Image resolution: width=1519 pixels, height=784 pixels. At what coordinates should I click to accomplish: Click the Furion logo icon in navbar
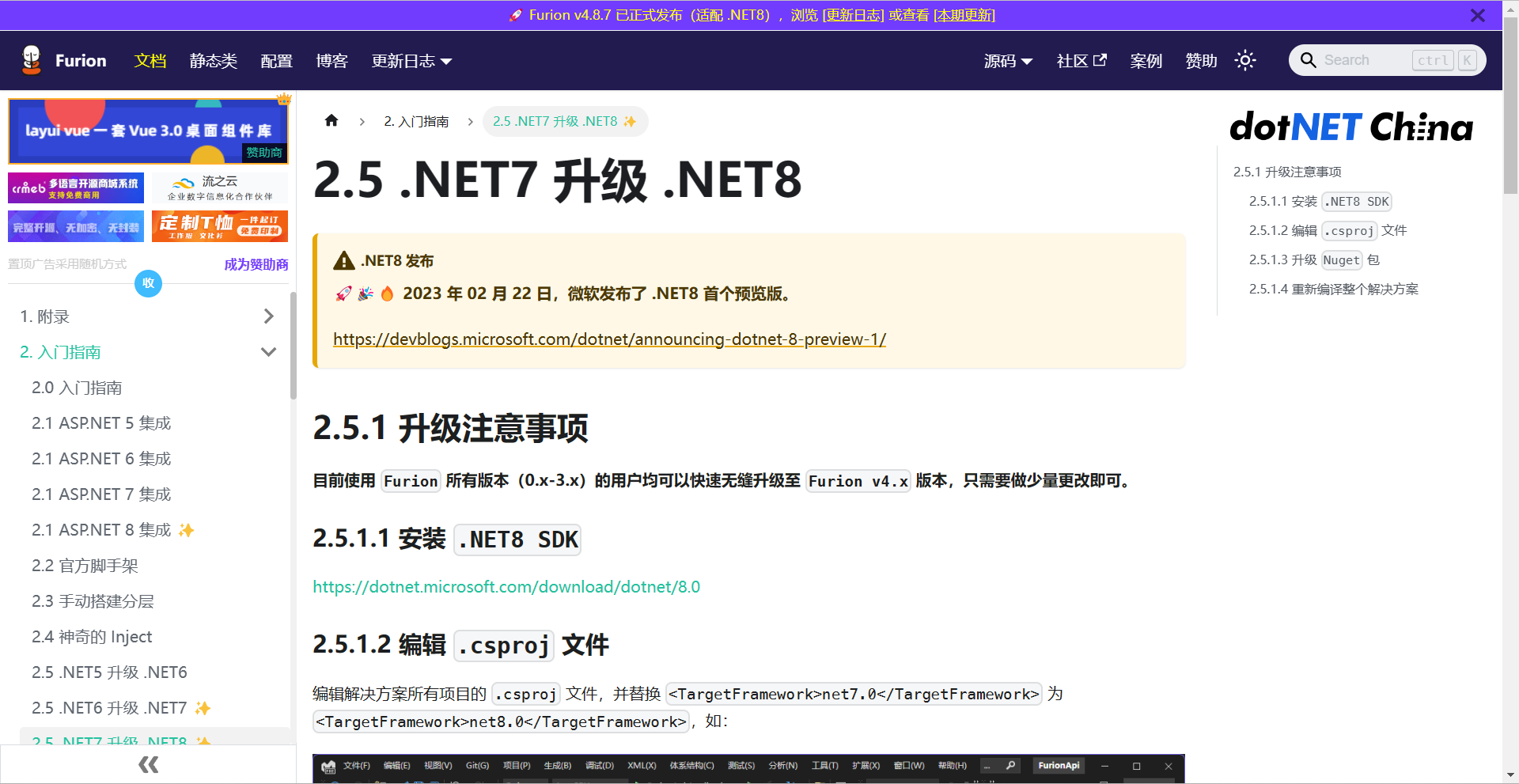[32, 60]
